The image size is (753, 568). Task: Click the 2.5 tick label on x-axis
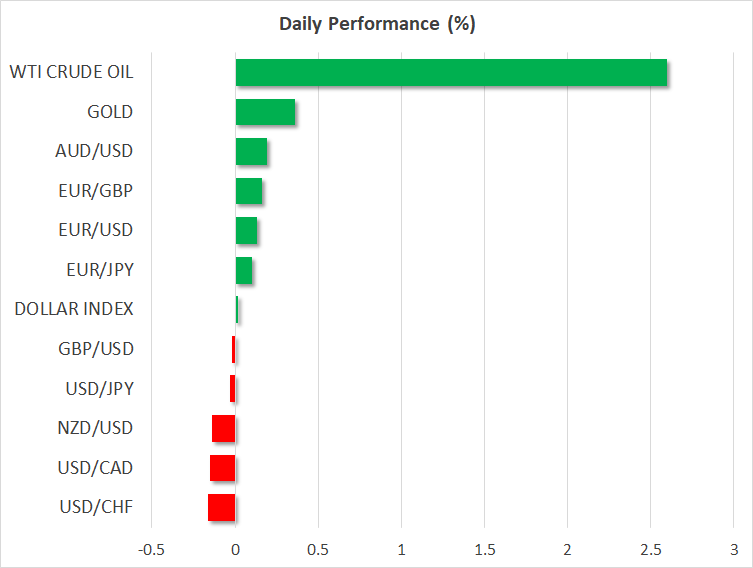[650, 550]
